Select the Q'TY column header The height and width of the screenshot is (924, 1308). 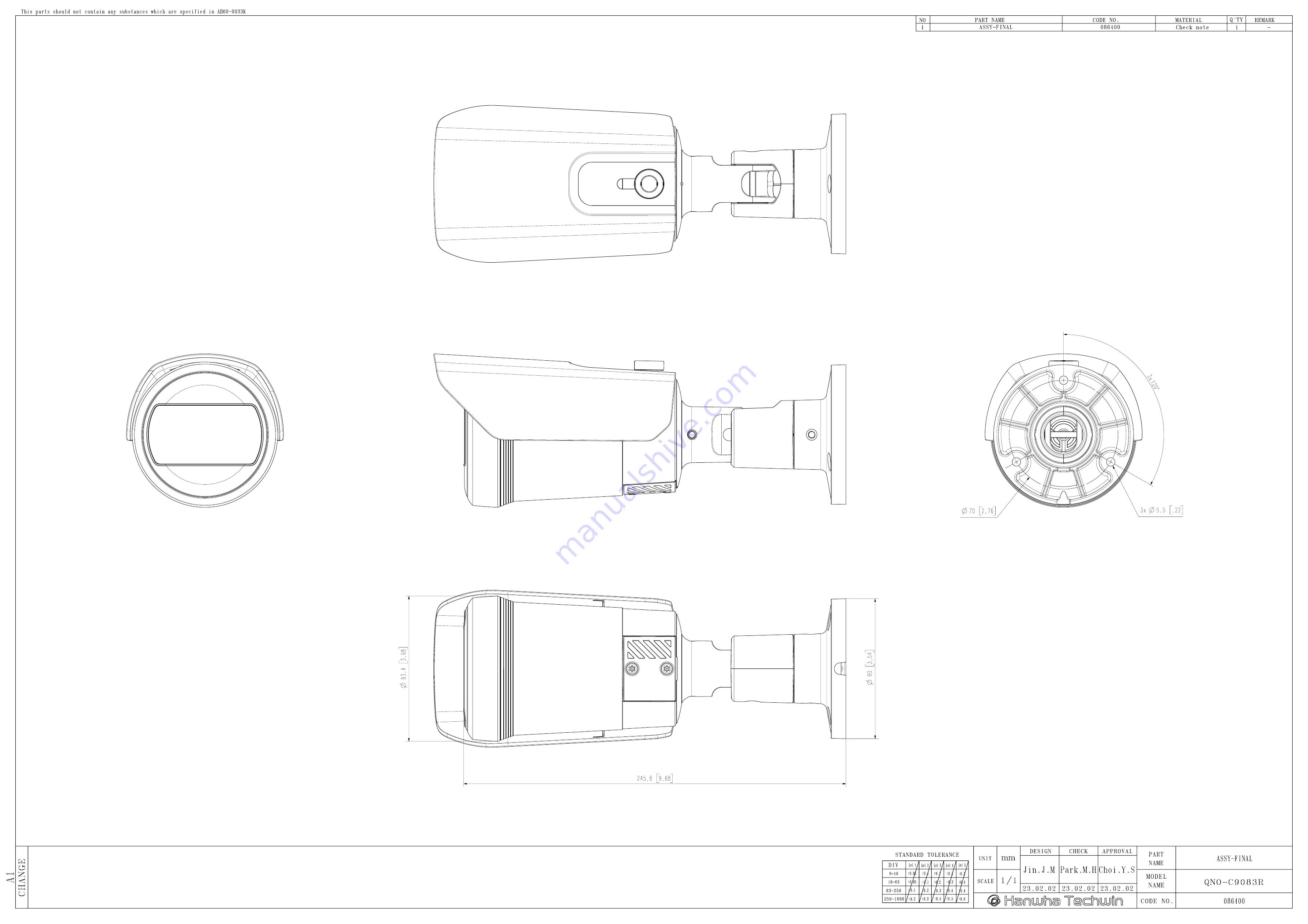(x=1236, y=20)
